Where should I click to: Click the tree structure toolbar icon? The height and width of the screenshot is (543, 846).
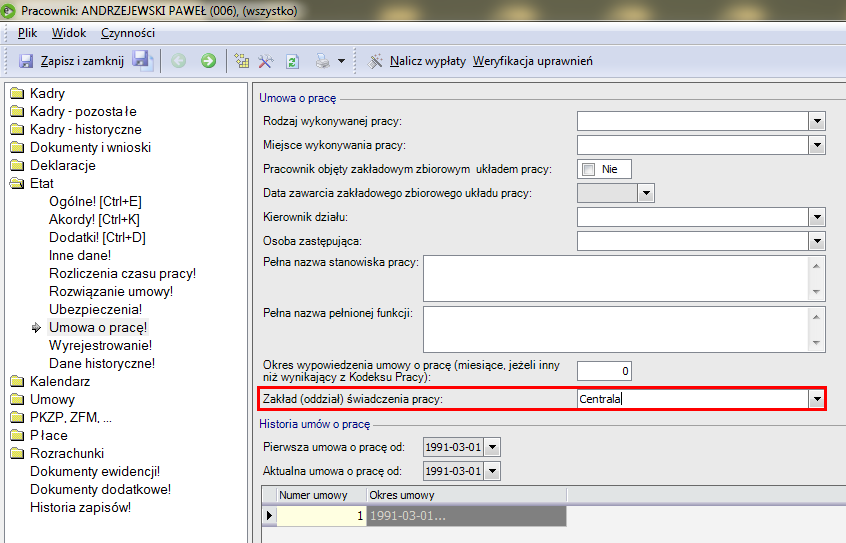[x=242, y=61]
